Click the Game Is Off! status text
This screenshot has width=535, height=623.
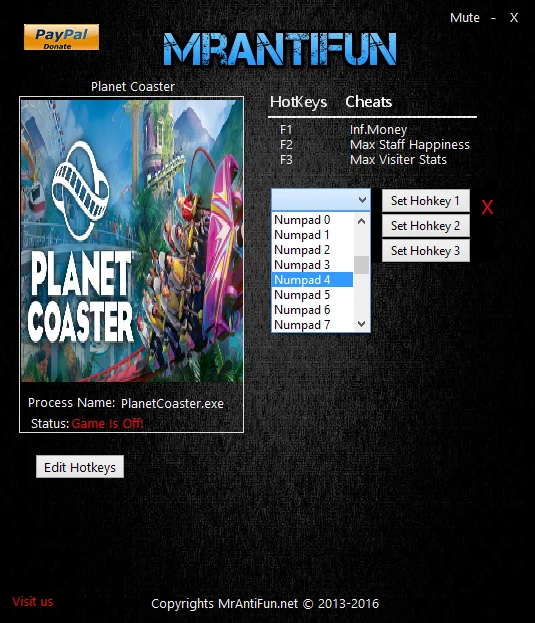(107, 424)
